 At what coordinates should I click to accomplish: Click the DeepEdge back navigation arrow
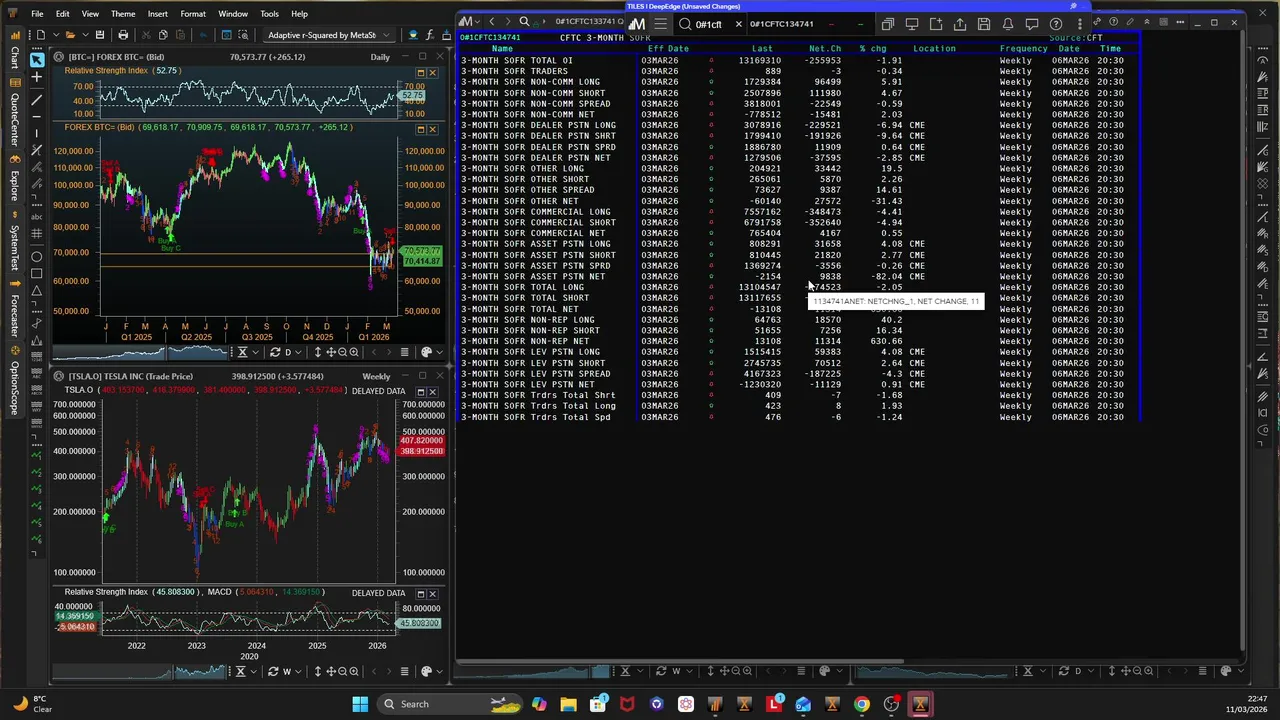[x=492, y=21]
